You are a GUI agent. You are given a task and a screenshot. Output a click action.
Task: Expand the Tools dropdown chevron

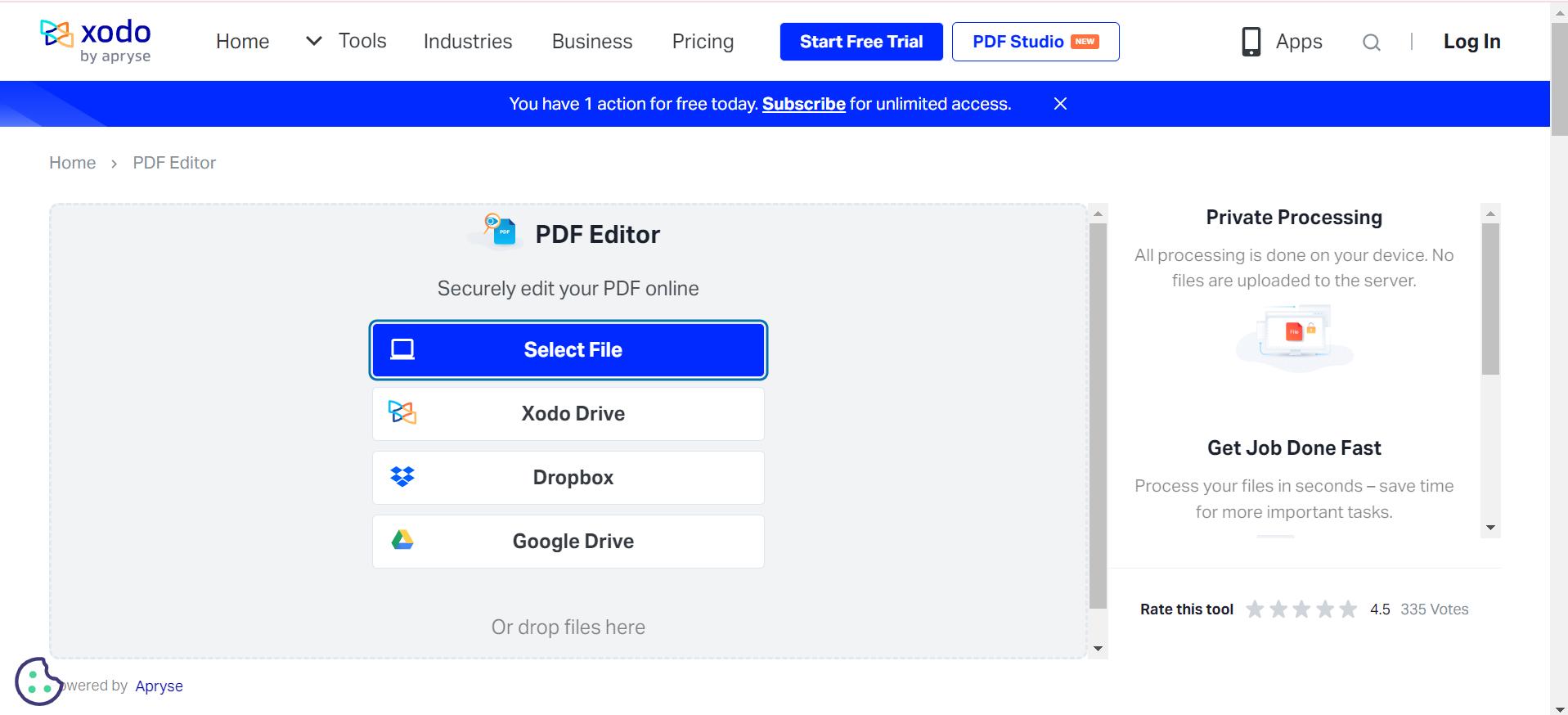313,41
